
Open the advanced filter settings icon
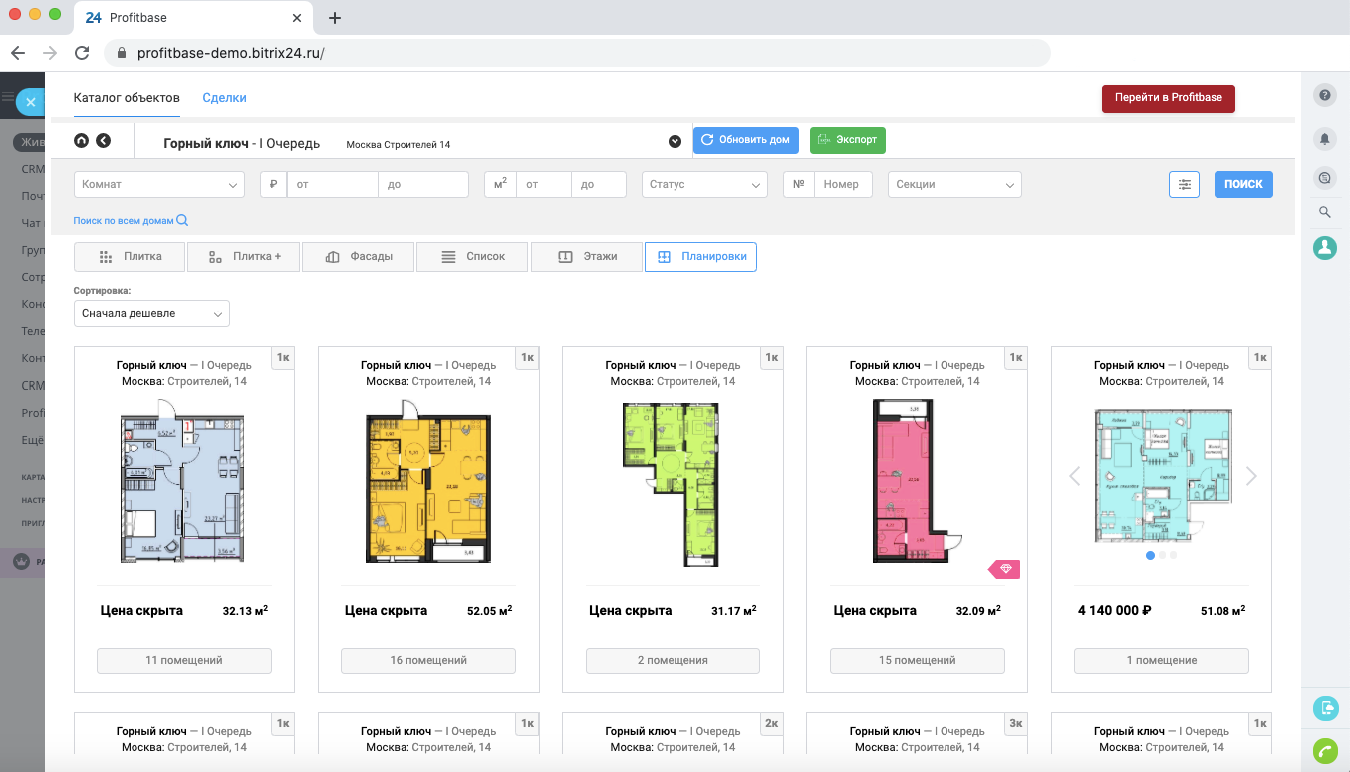1184,184
